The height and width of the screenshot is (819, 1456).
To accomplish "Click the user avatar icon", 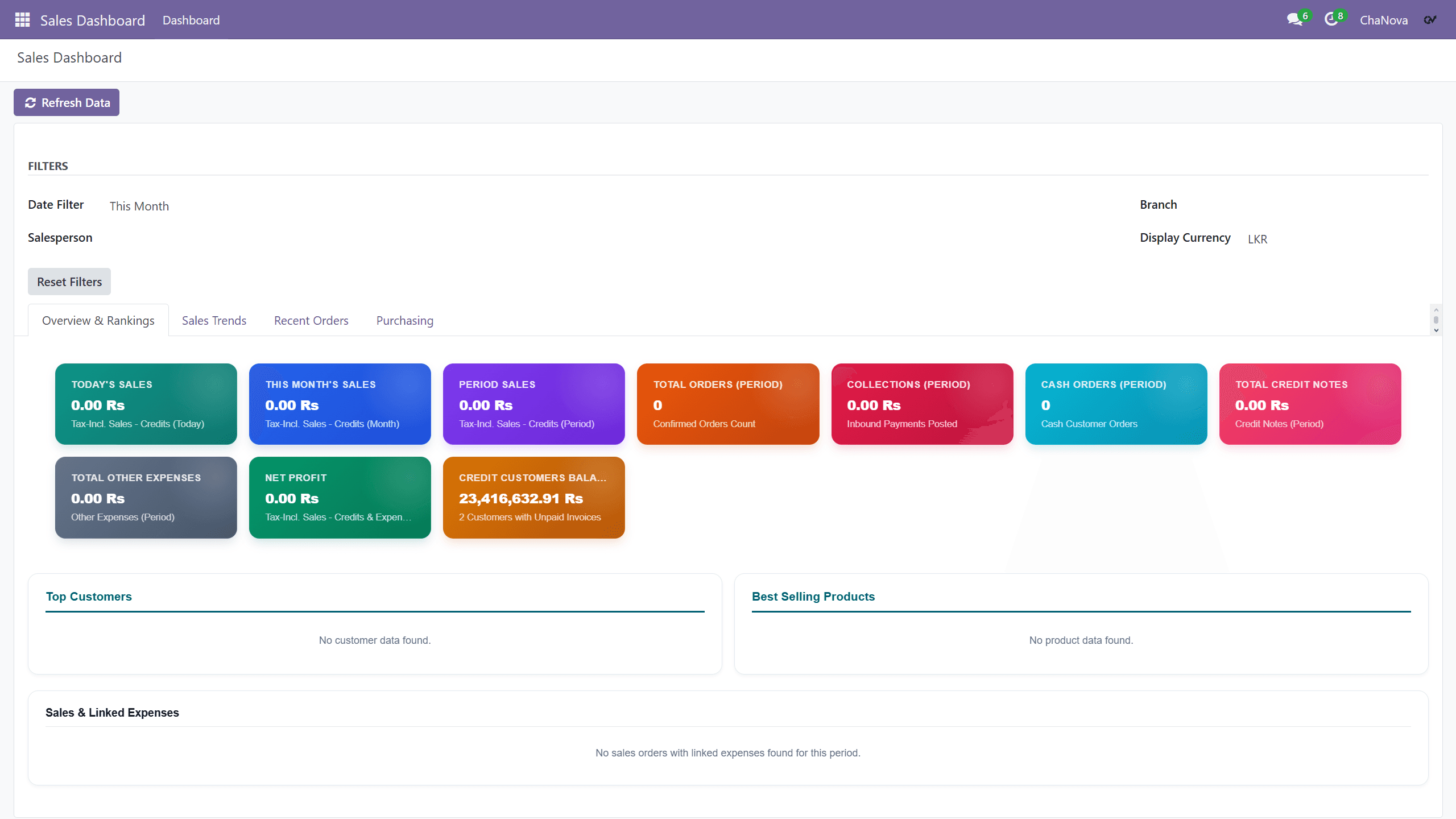I will pyautogui.click(x=1430, y=20).
